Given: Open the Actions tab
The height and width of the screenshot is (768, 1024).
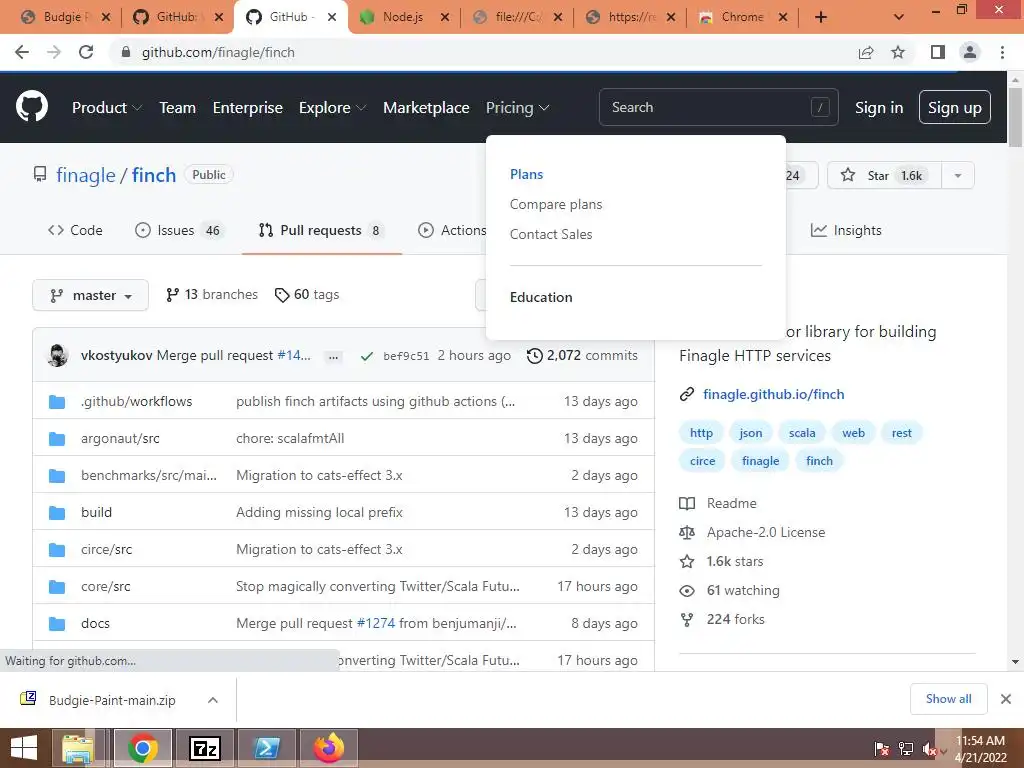Looking at the screenshot, I should click(452, 231).
